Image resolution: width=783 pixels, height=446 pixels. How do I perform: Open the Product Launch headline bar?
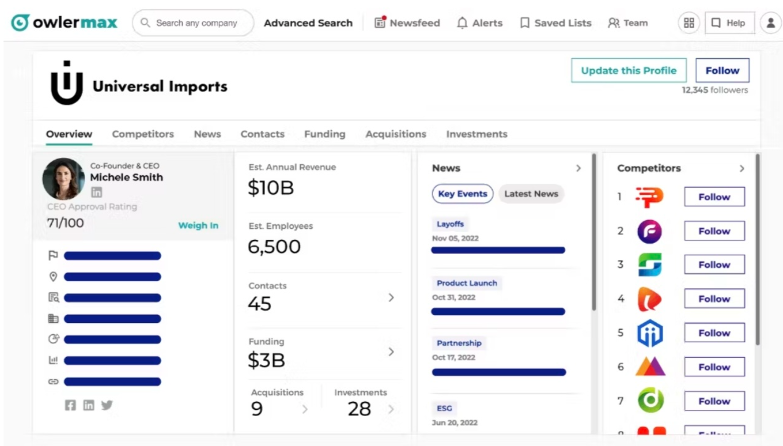click(498, 312)
